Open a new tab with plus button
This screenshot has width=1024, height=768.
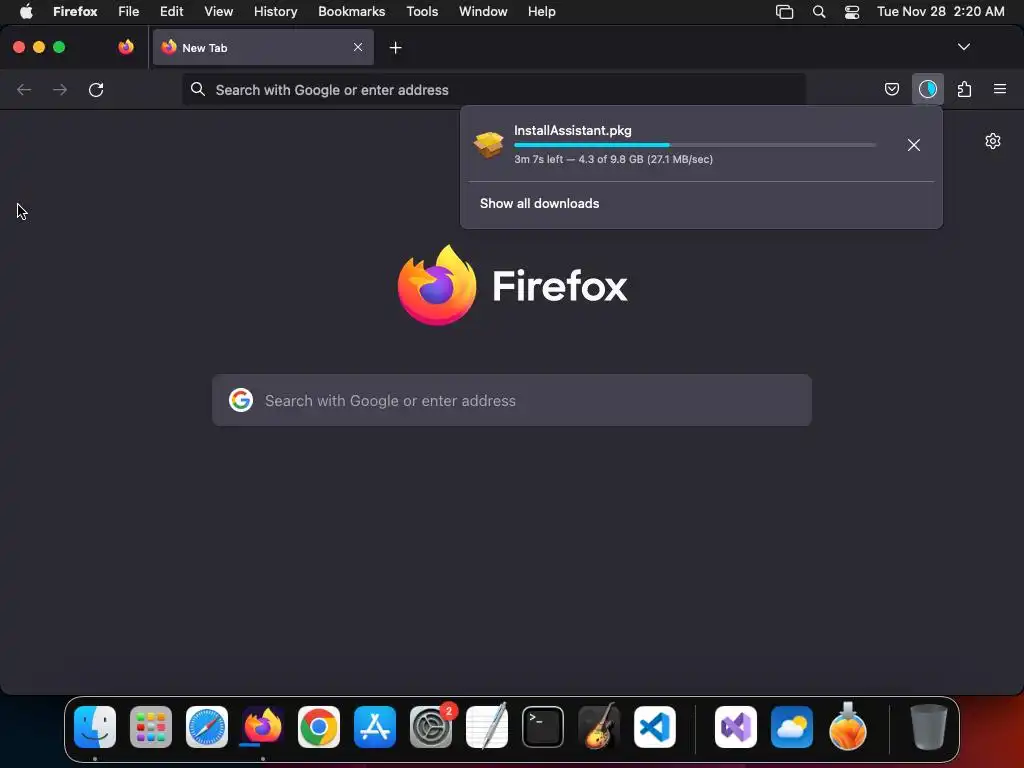click(395, 48)
